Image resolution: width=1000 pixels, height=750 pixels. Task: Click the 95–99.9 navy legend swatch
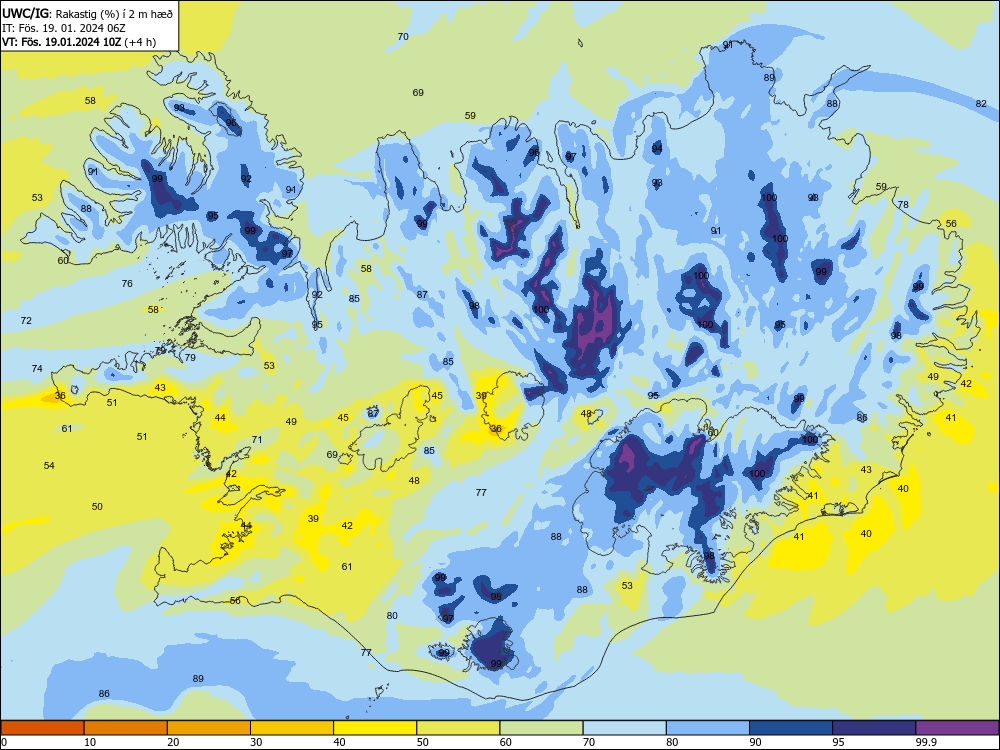(x=874, y=728)
